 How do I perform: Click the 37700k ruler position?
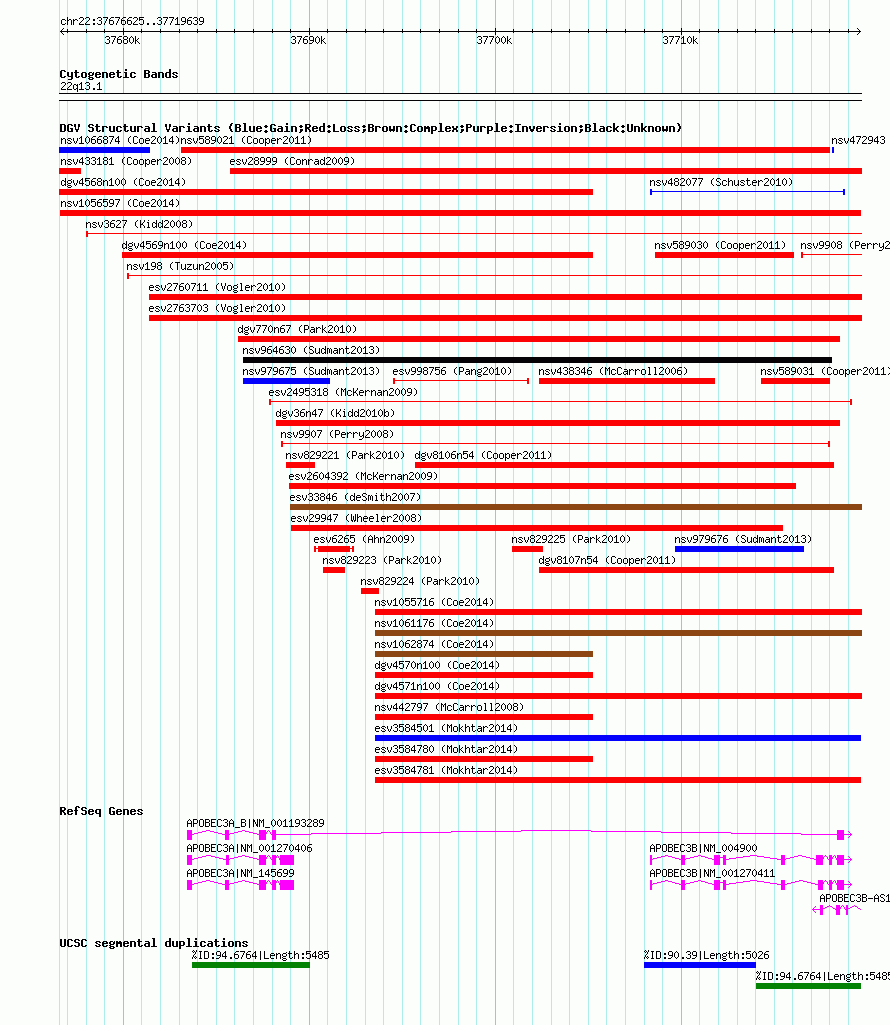[494, 40]
